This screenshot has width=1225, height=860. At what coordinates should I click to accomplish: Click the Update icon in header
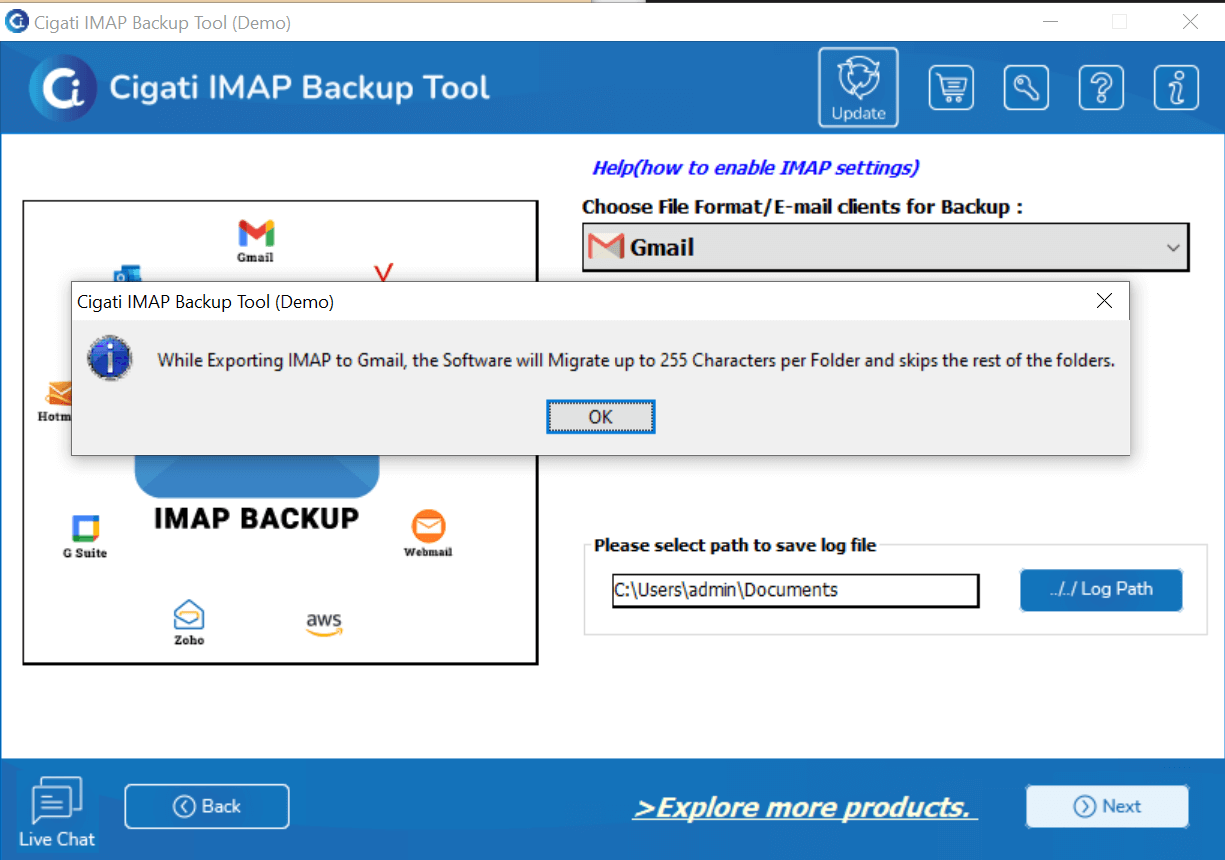click(858, 88)
